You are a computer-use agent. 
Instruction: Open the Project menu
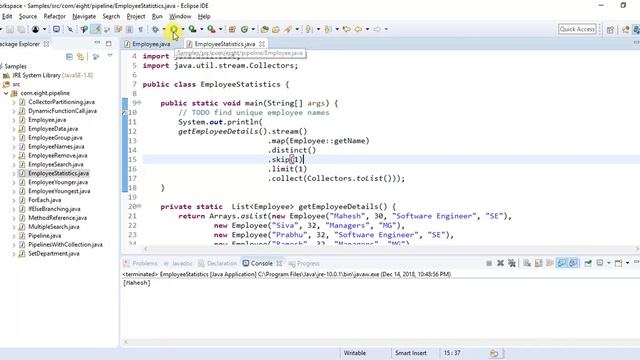(136, 16)
